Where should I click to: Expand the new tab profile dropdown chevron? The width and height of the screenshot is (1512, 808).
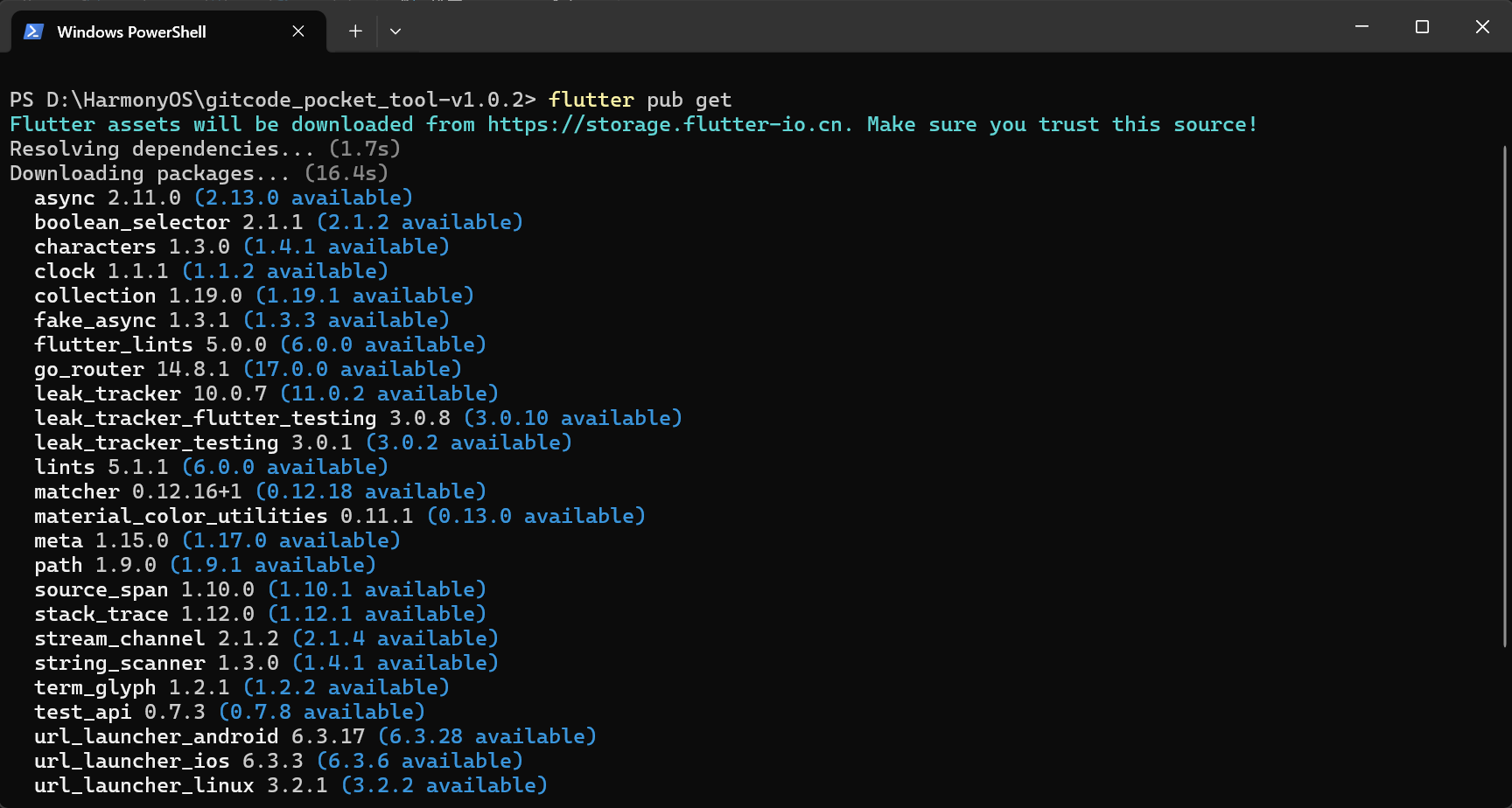point(395,31)
